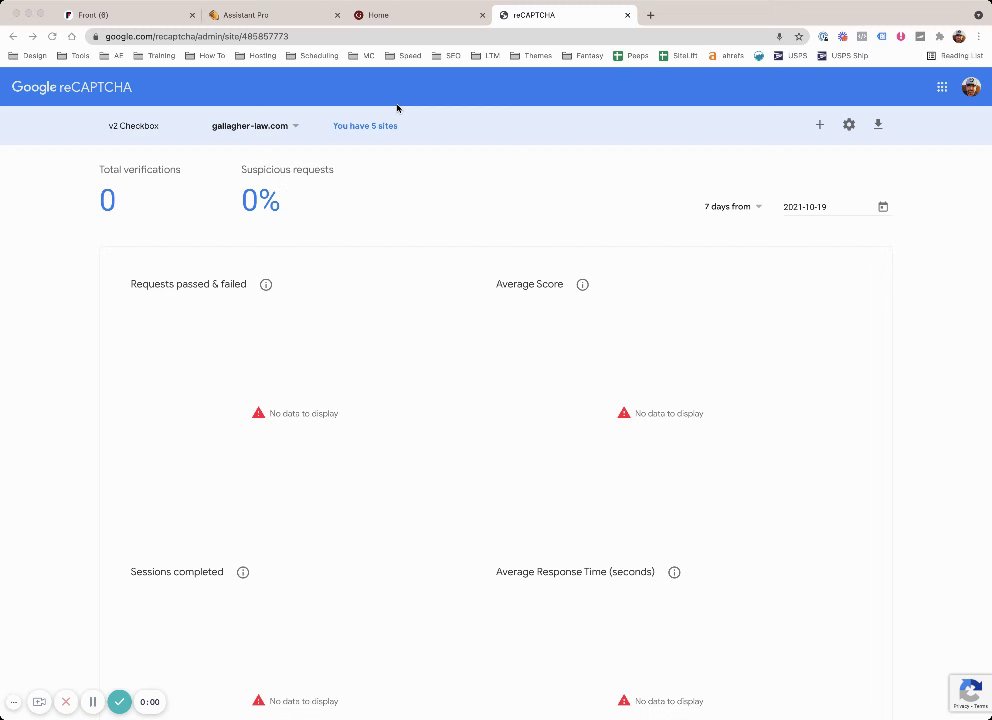
Task: Close the Home tab
Action: pyautogui.click(x=482, y=15)
